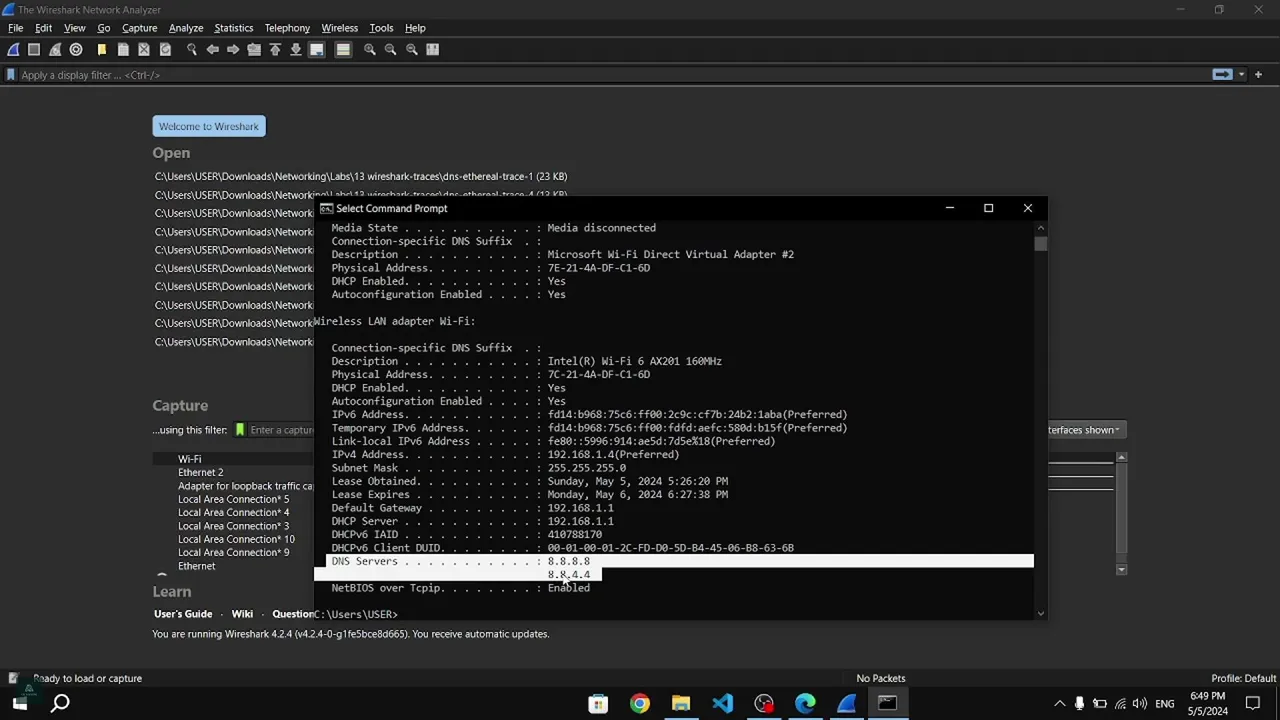This screenshot has width=1280, height=720.
Task: Open the display filter history dropdown
Action: (1241, 75)
